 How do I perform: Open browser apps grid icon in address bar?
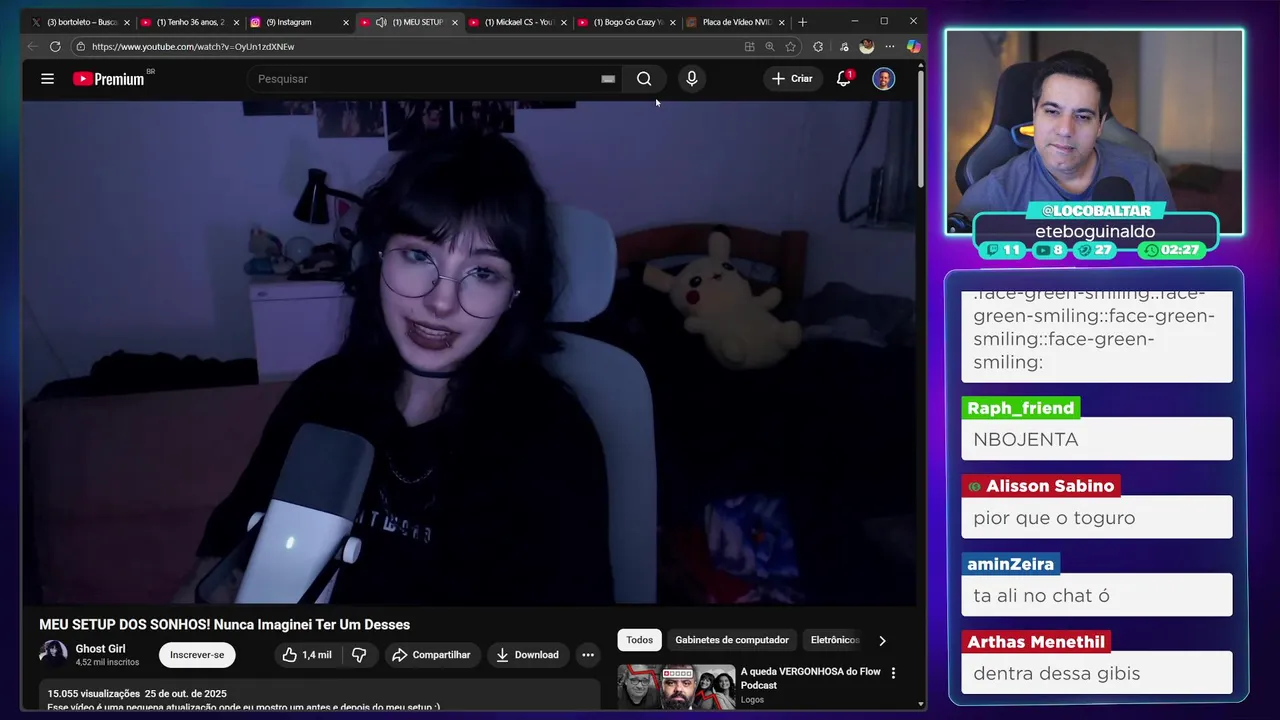(x=749, y=46)
